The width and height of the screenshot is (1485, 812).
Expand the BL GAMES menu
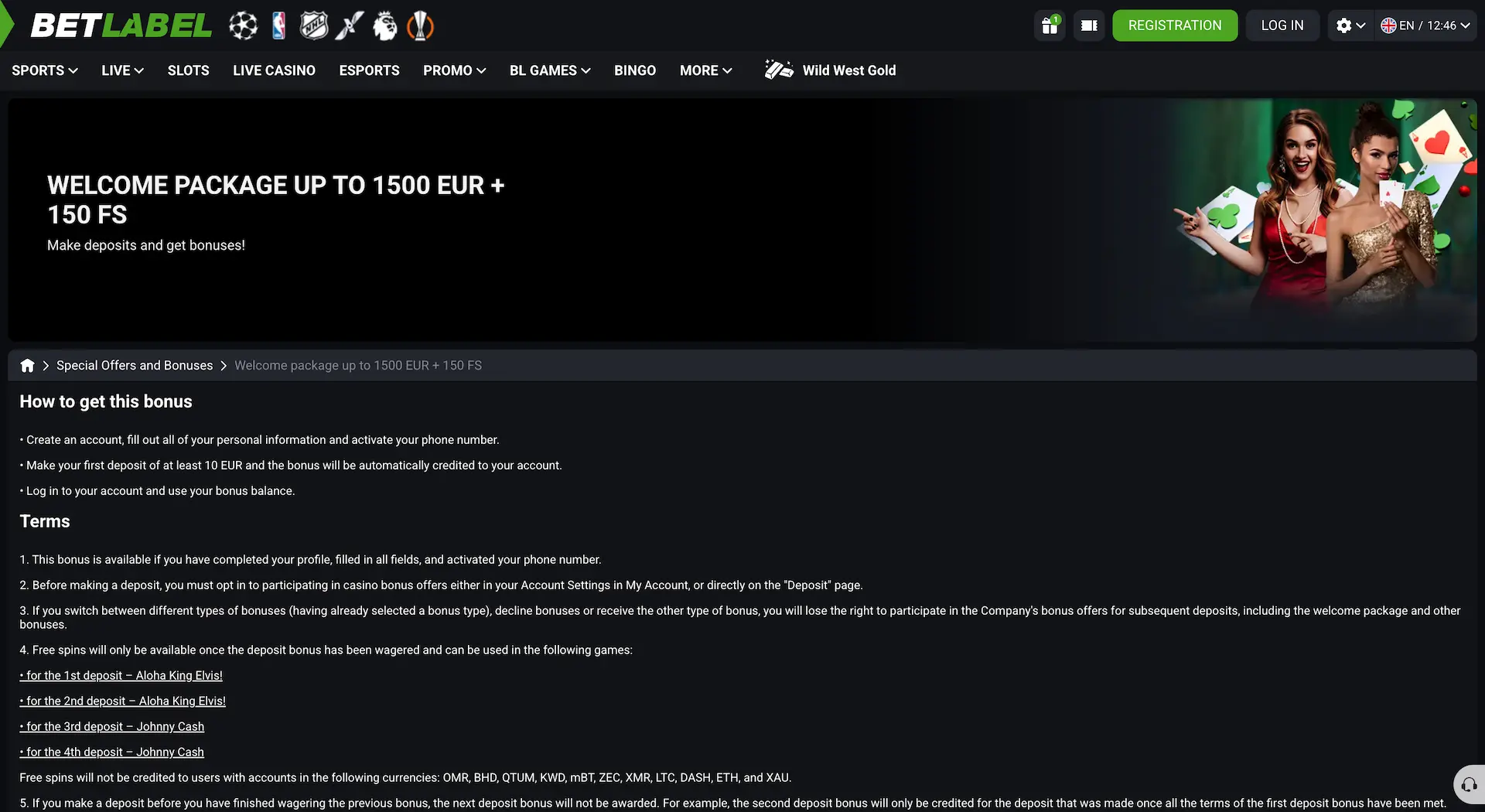(550, 70)
